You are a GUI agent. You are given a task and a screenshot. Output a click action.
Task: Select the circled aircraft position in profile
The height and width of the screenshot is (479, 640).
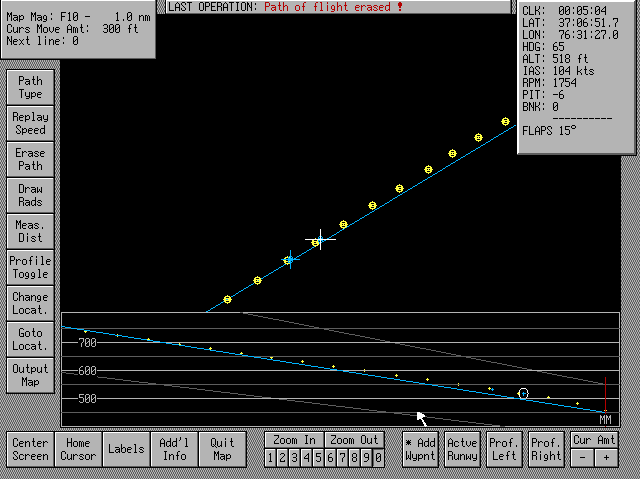click(523, 393)
